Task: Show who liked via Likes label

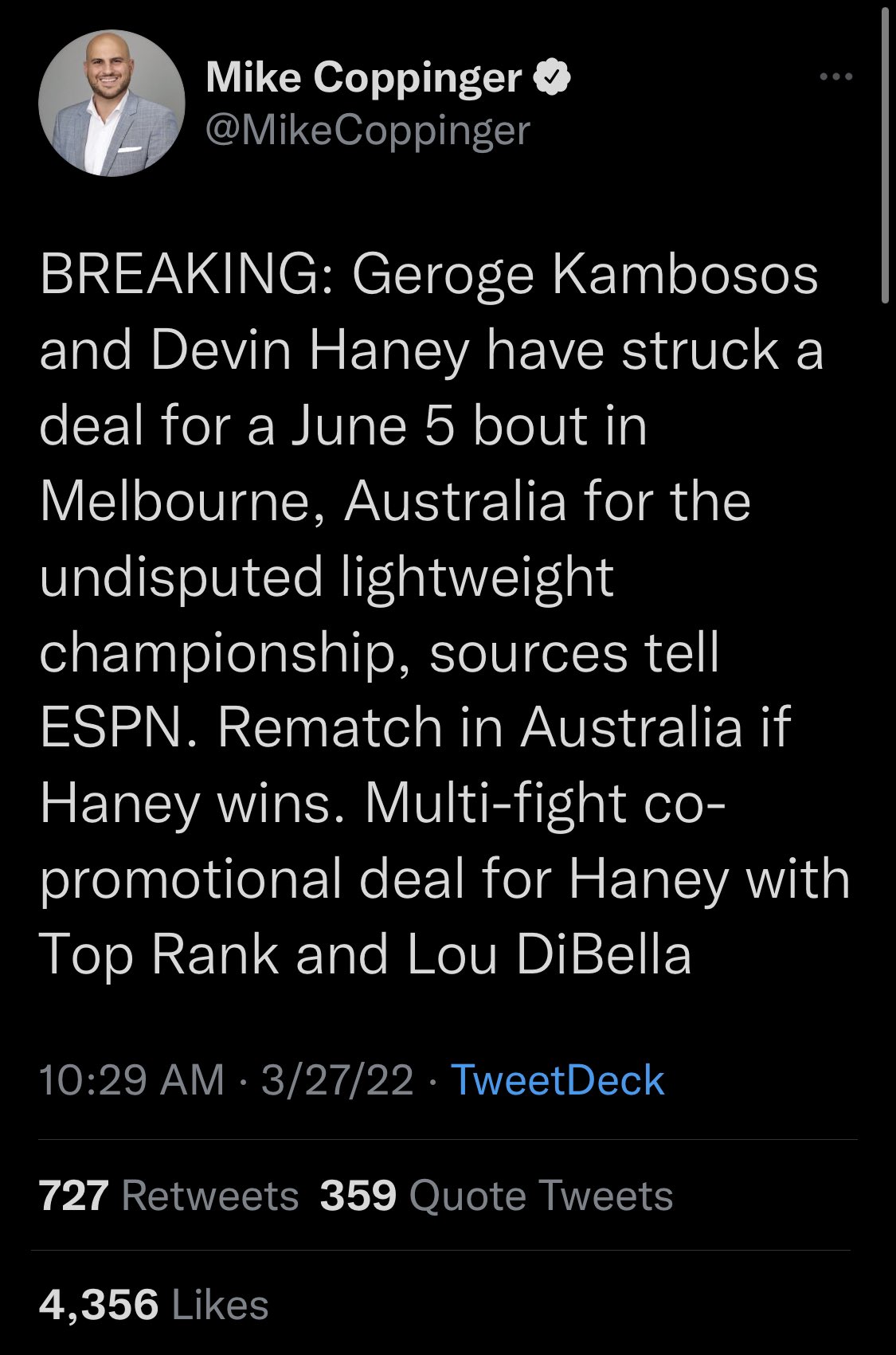Action: tap(220, 1305)
